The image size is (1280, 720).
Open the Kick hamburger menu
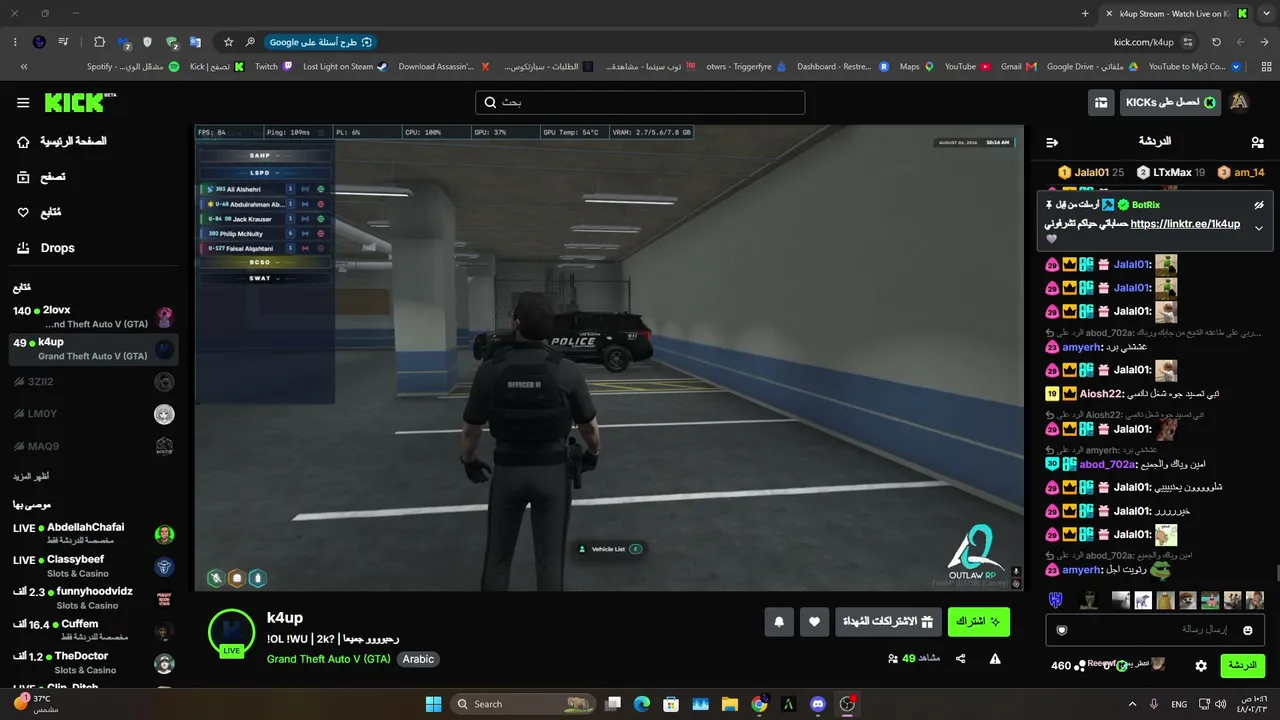[x=23, y=103]
